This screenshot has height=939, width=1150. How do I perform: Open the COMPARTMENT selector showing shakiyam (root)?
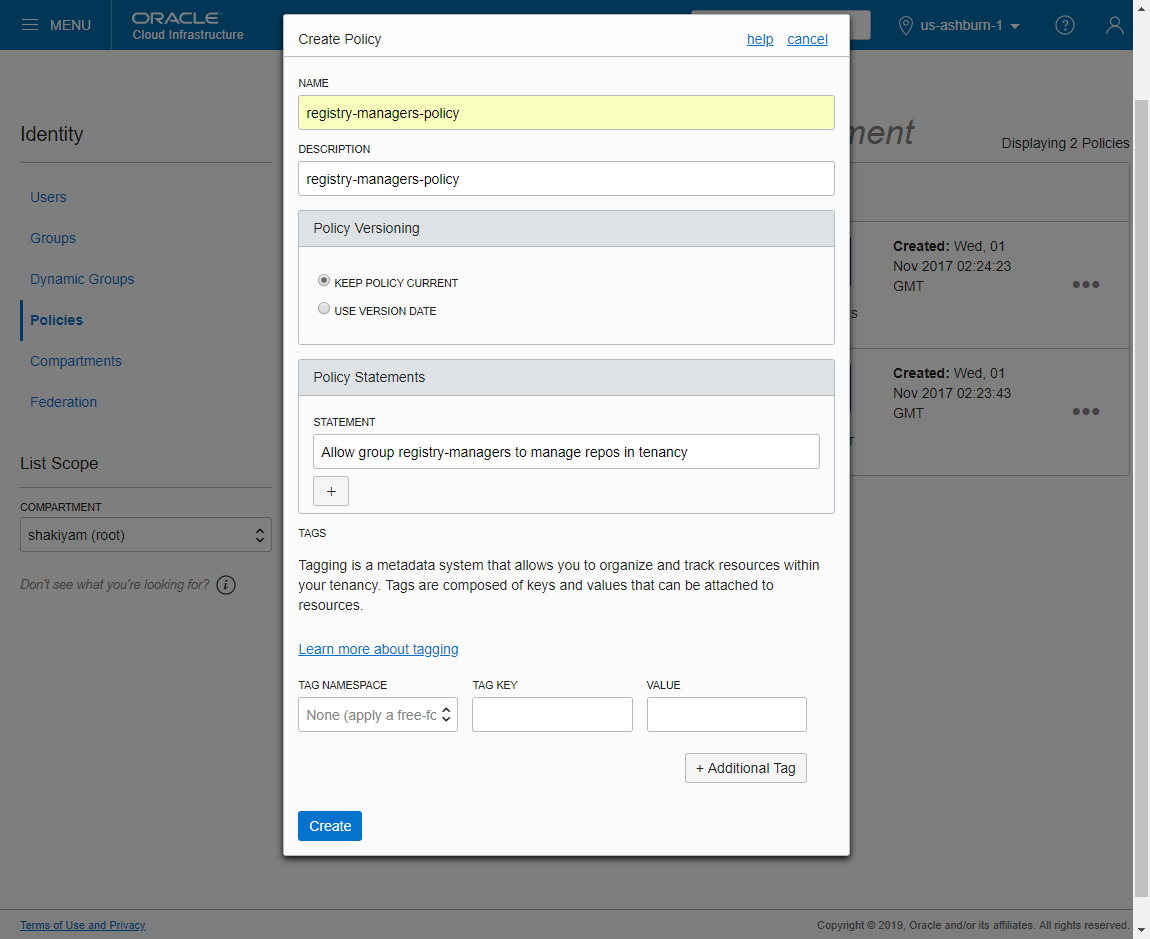point(145,534)
